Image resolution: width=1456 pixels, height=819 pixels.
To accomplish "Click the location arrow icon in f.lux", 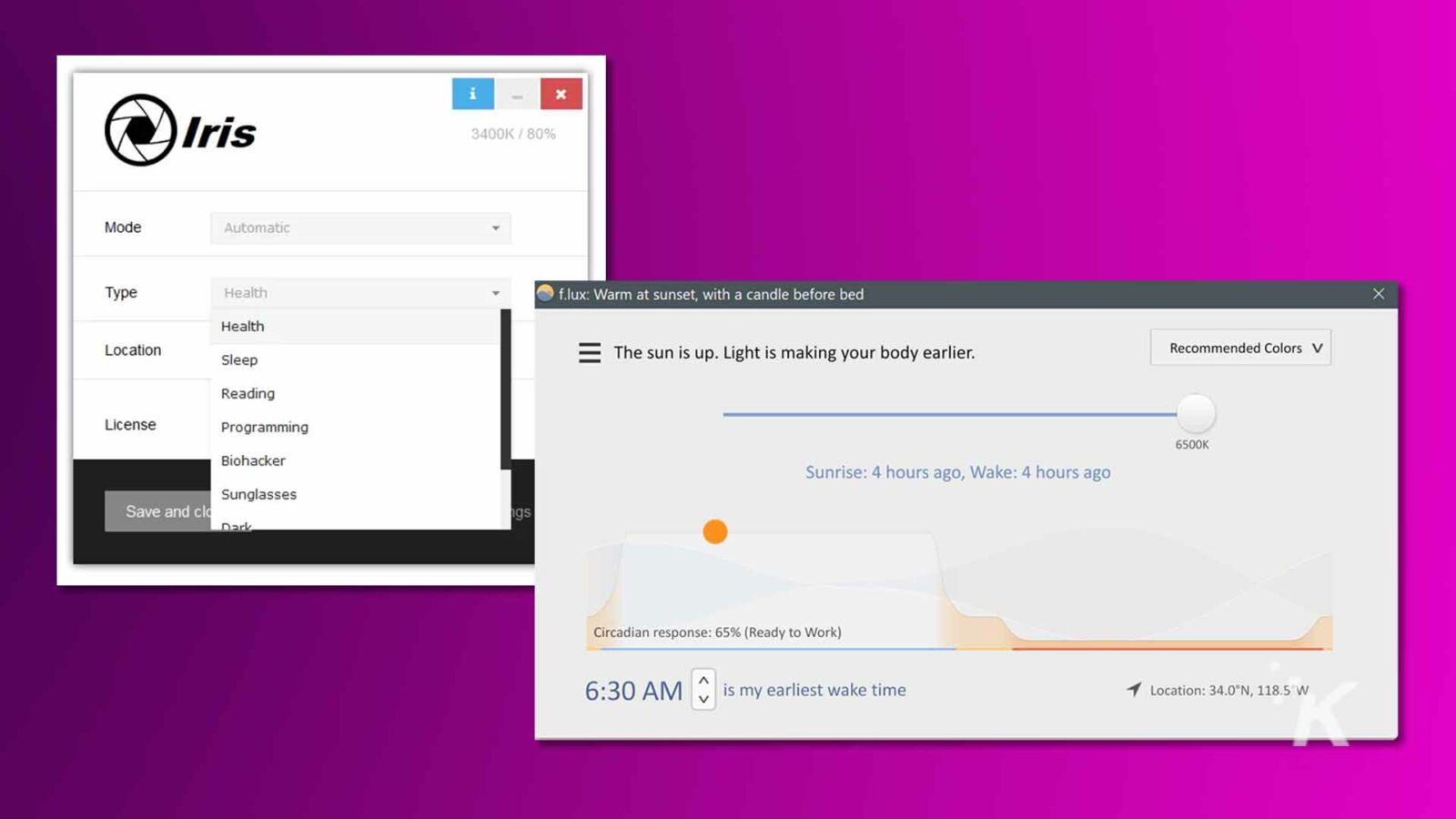I will pos(1134,690).
